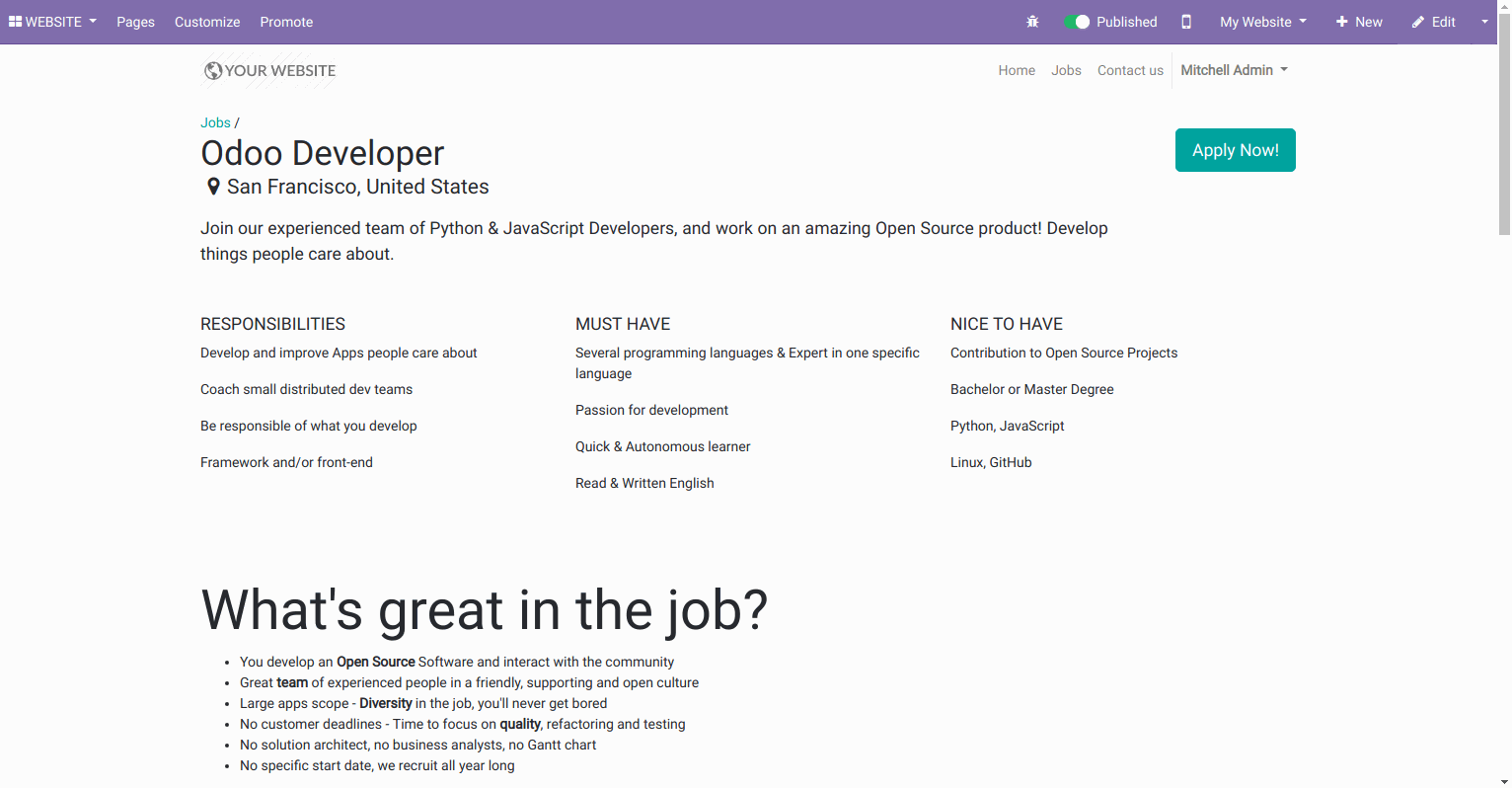Open the apps grid icon beside WEBSITE
Viewport: 1512px width, 788px height.
pos(16,21)
